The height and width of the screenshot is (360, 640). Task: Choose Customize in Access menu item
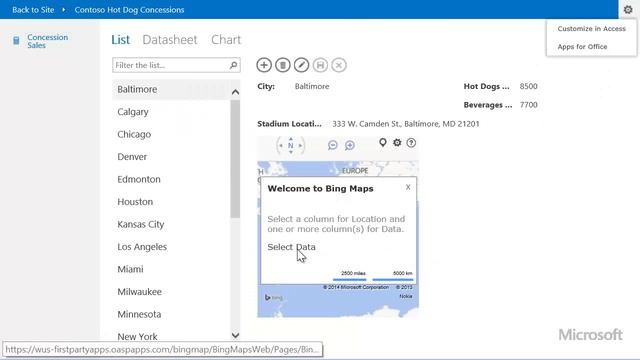pyautogui.click(x=591, y=29)
